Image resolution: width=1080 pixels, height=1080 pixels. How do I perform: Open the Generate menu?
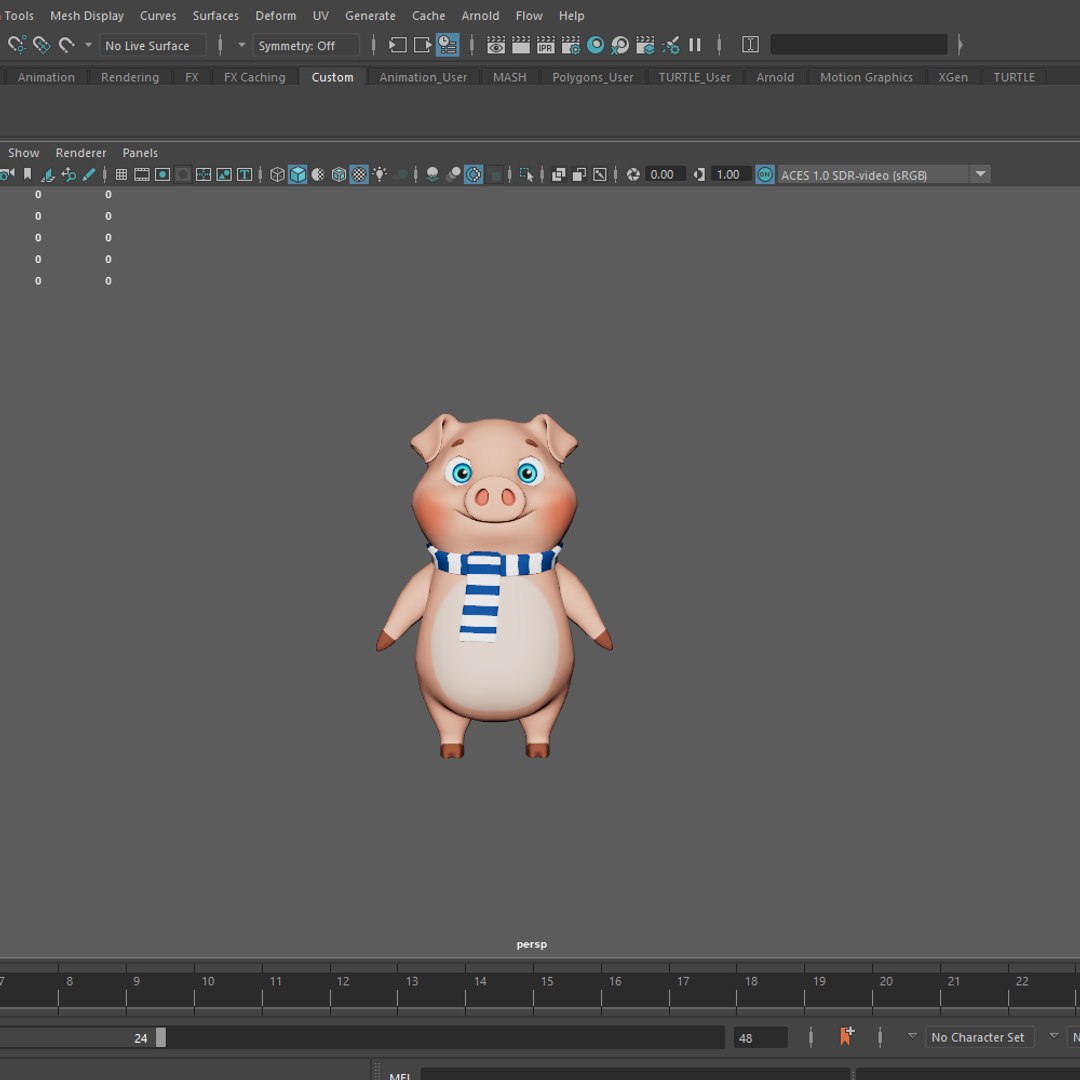coord(370,15)
